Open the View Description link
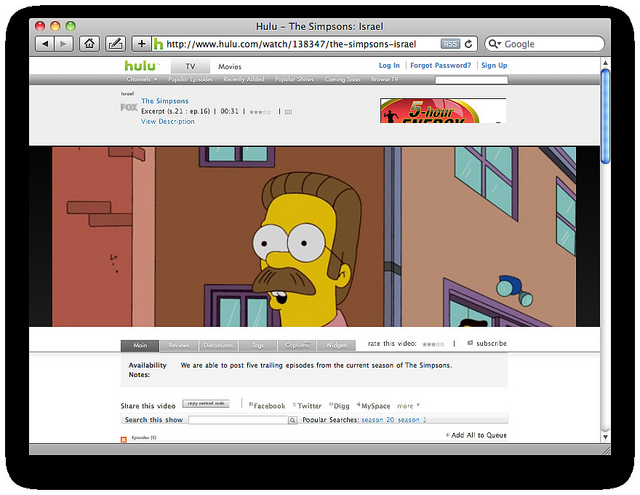 coord(168,122)
